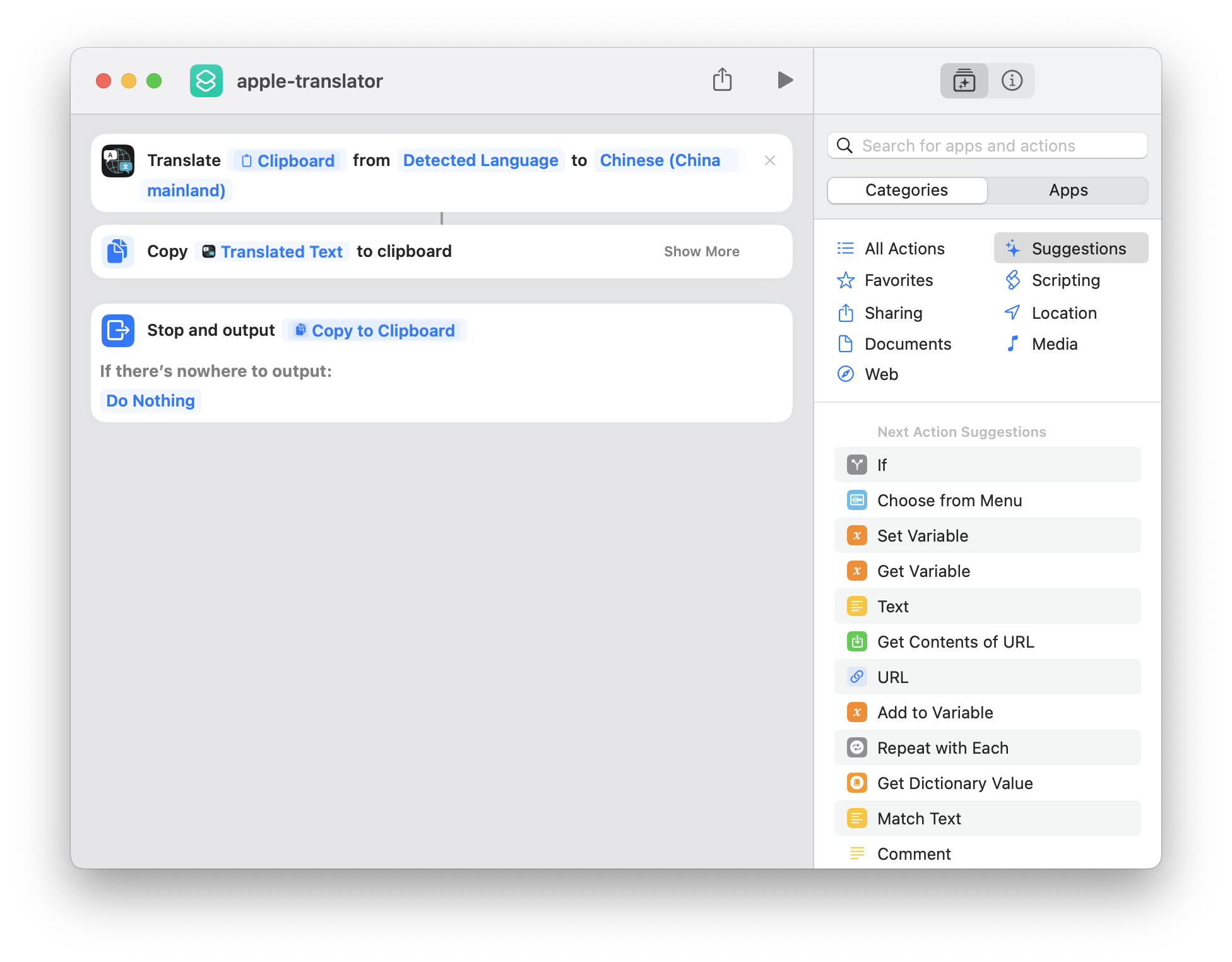The width and height of the screenshot is (1232, 962).
Task: Click the apple-translator shortcut icon
Action: [x=206, y=81]
